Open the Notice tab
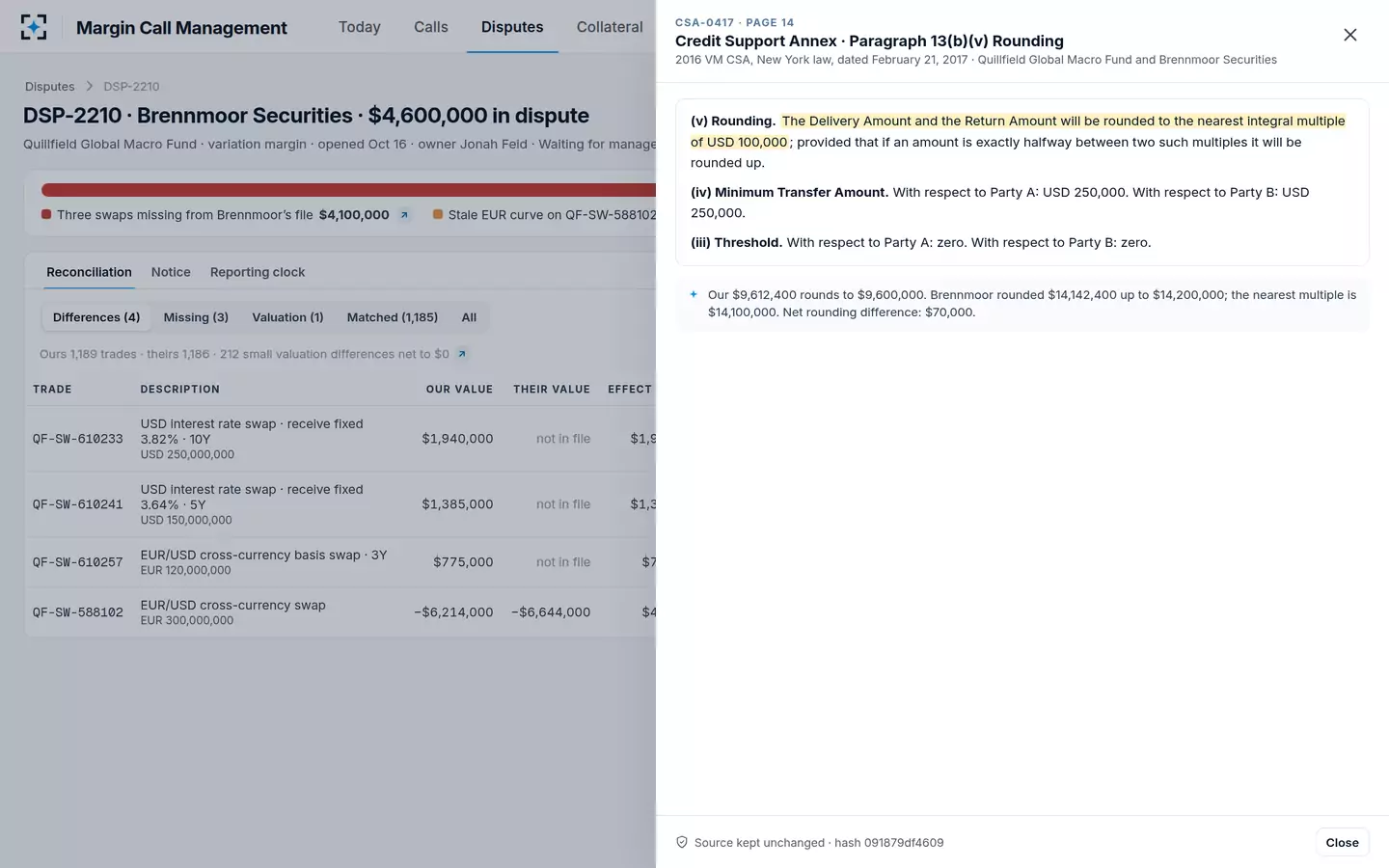Image resolution: width=1389 pixels, height=868 pixels. click(x=171, y=272)
